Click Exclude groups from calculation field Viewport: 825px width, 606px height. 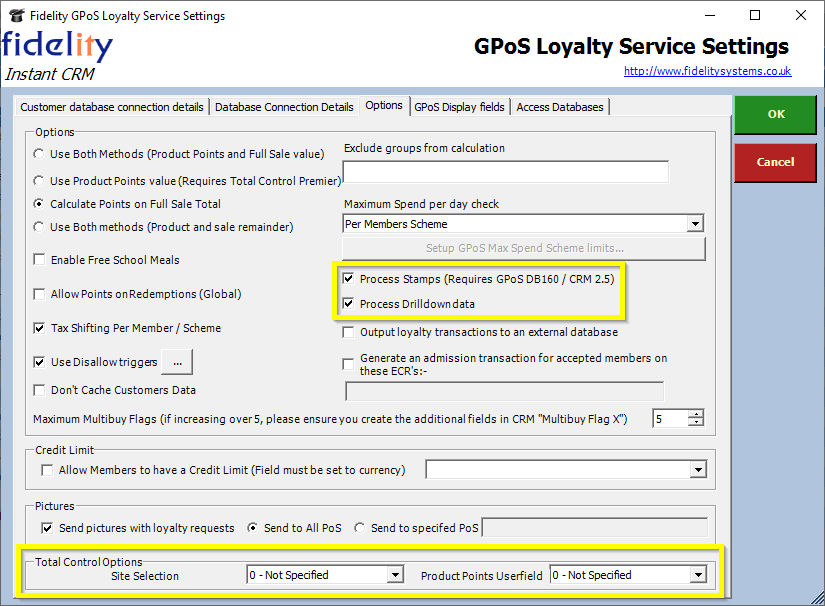pos(506,172)
